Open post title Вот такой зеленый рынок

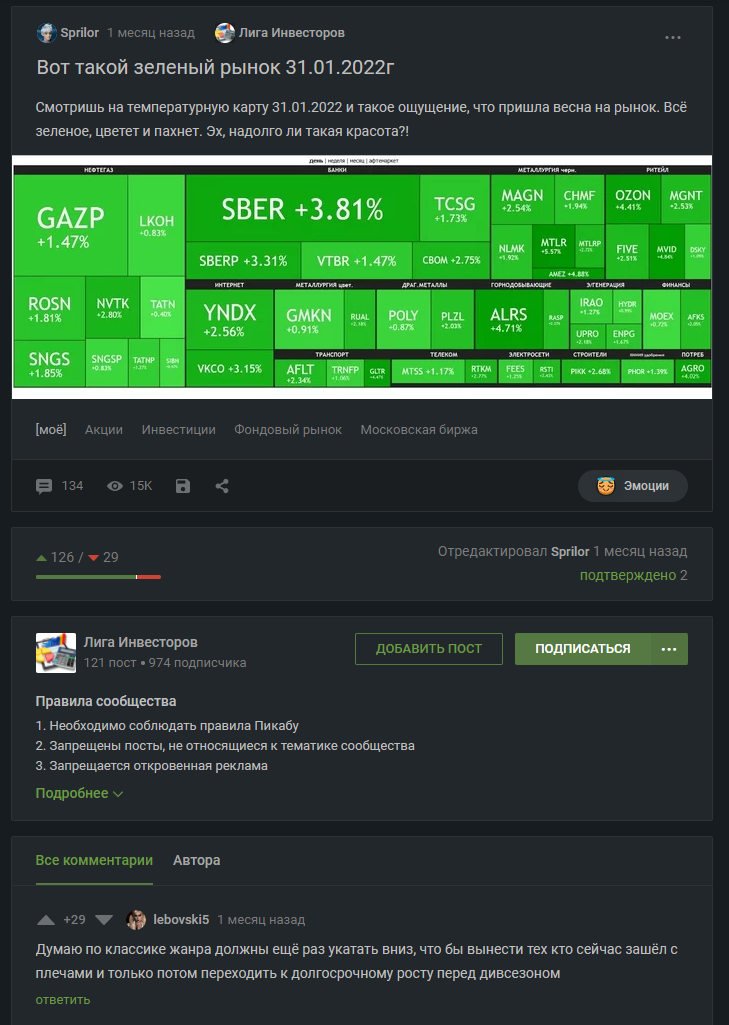coord(215,67)
